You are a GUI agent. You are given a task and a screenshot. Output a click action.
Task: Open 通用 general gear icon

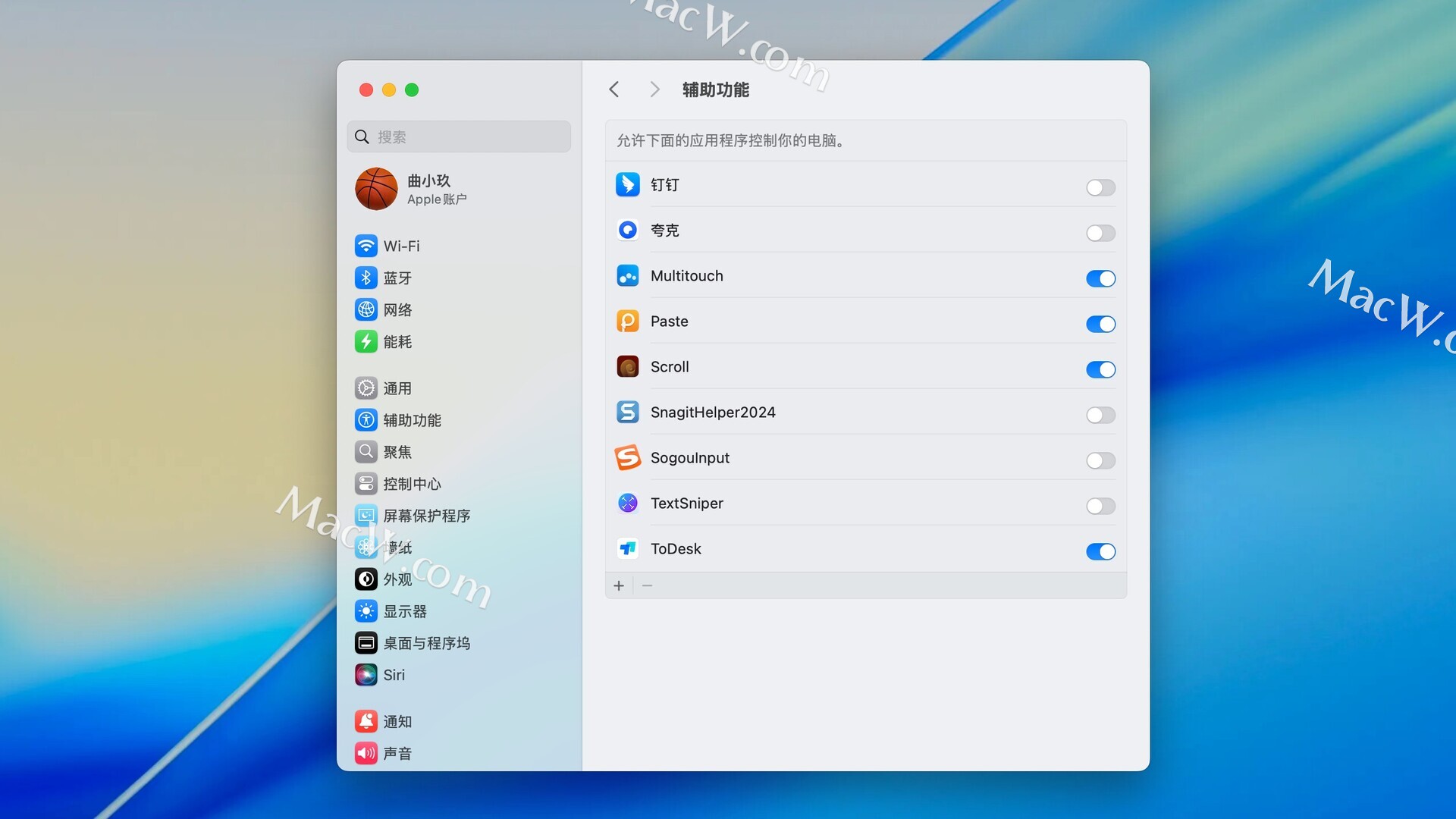(366, 388)
